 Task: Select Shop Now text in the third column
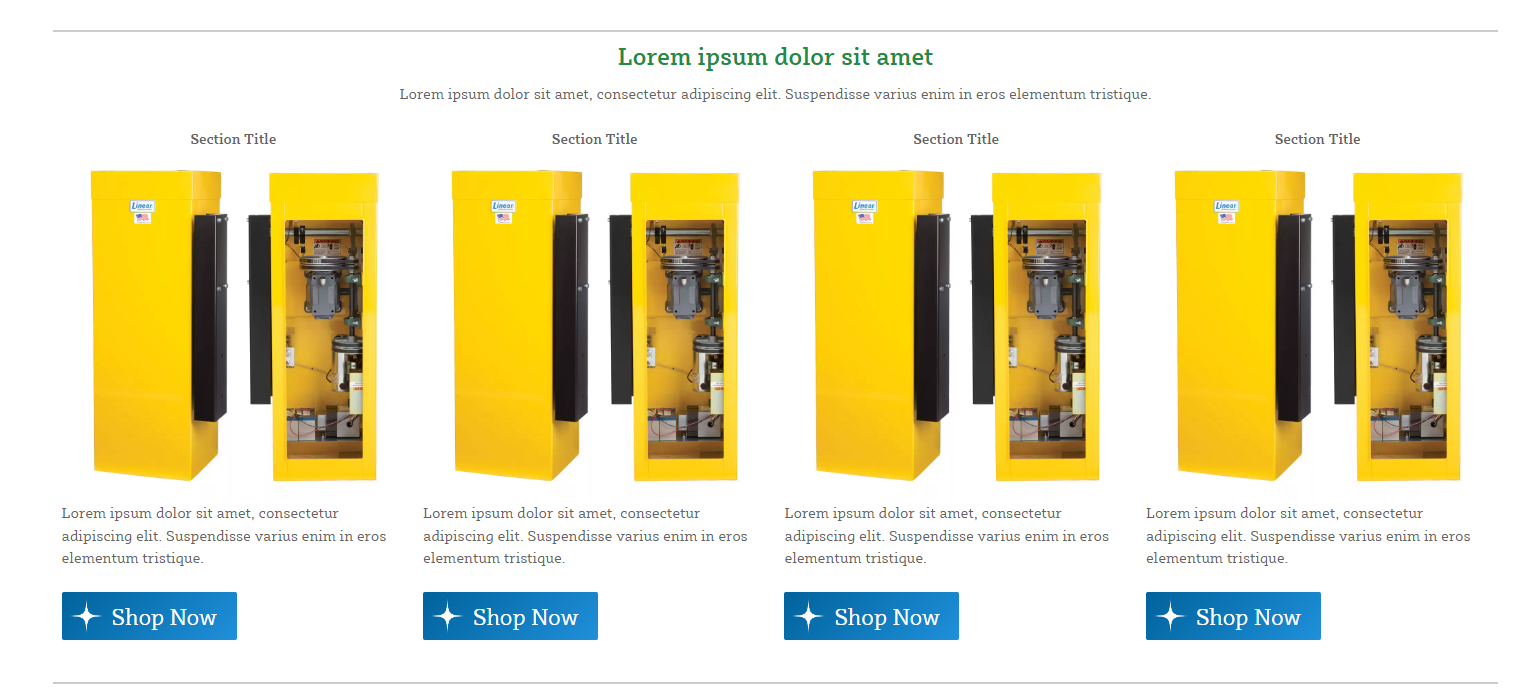pos(887,617)
